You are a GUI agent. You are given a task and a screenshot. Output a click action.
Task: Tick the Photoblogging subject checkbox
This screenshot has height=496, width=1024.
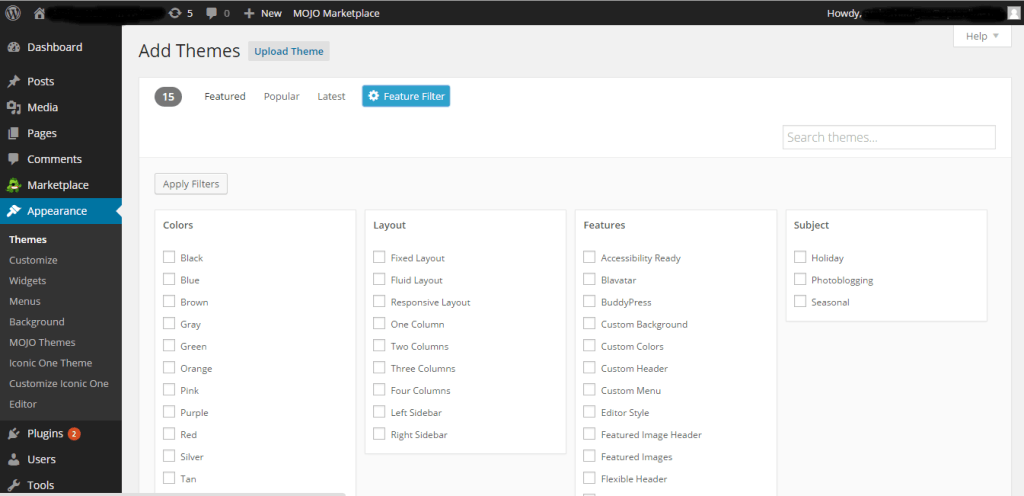pos(800,279)
